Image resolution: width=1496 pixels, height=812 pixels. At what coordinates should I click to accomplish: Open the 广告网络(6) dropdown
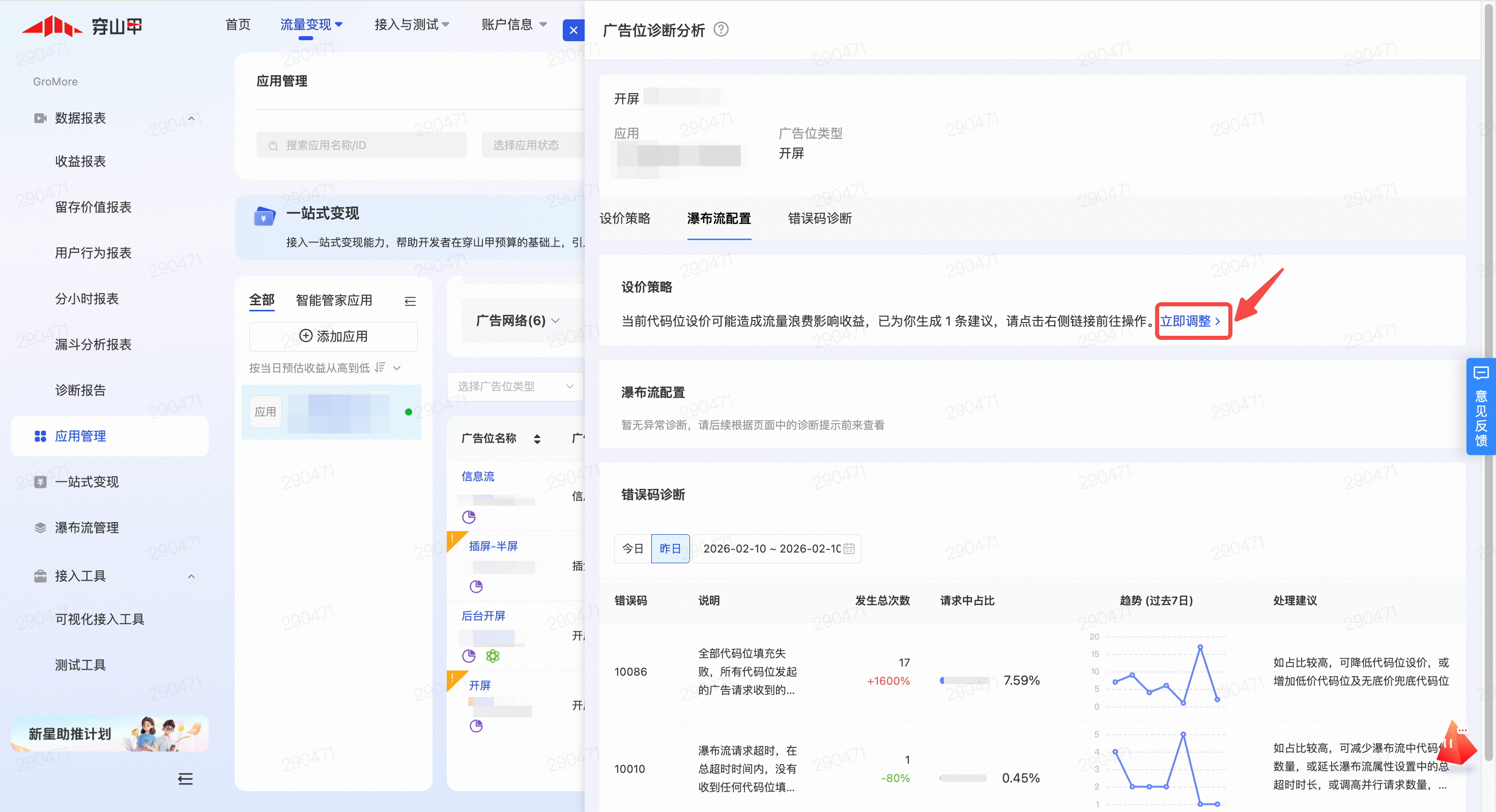click(x=517, y=321)
